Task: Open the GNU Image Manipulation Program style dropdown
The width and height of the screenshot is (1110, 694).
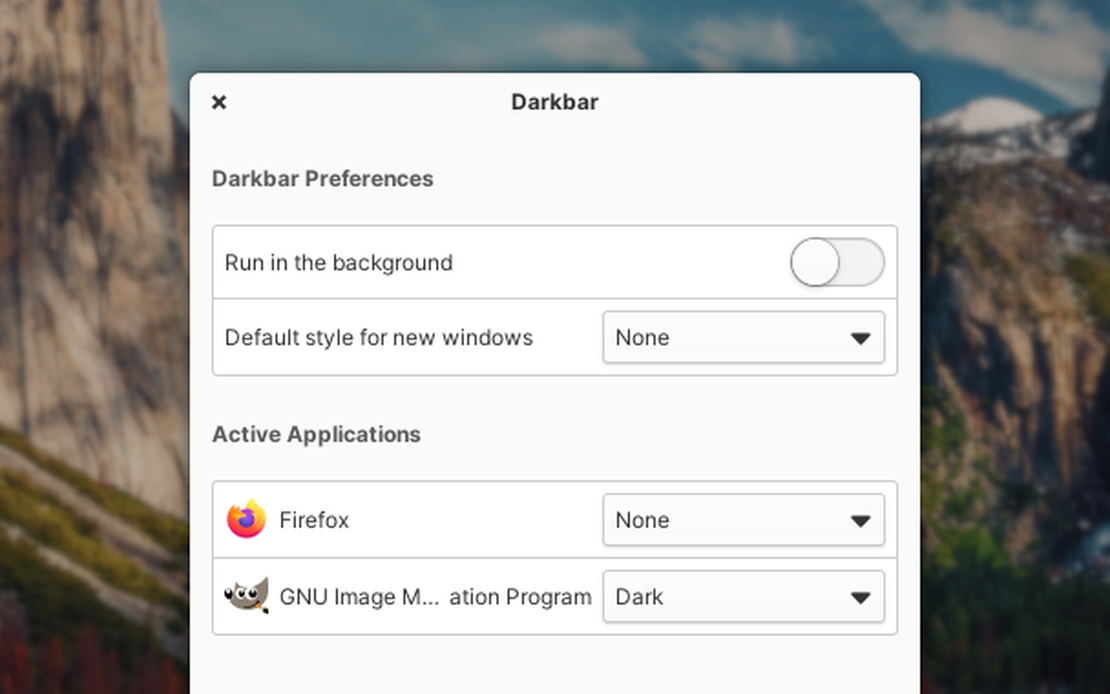Action: click(743, 596)
